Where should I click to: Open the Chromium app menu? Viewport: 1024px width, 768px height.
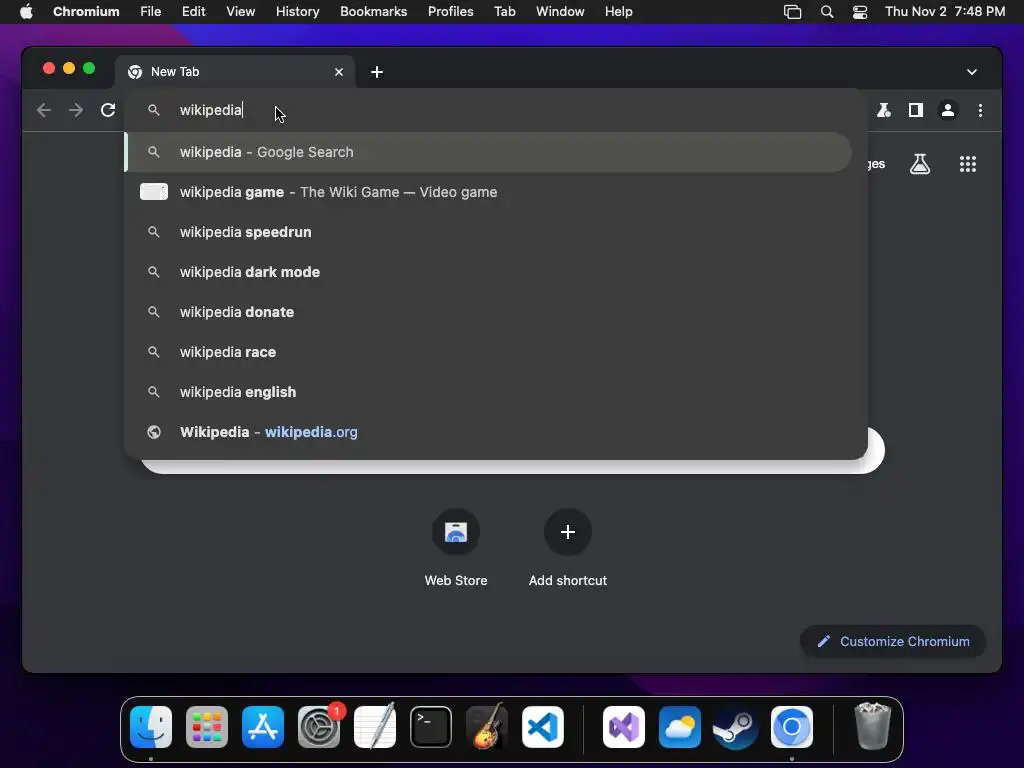pyautogui.click(x=86, y=12)
